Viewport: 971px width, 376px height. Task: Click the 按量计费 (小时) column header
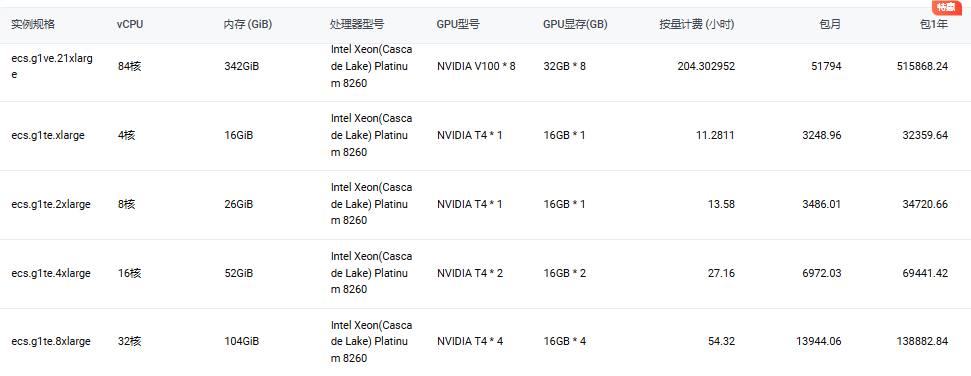point(697,25)
